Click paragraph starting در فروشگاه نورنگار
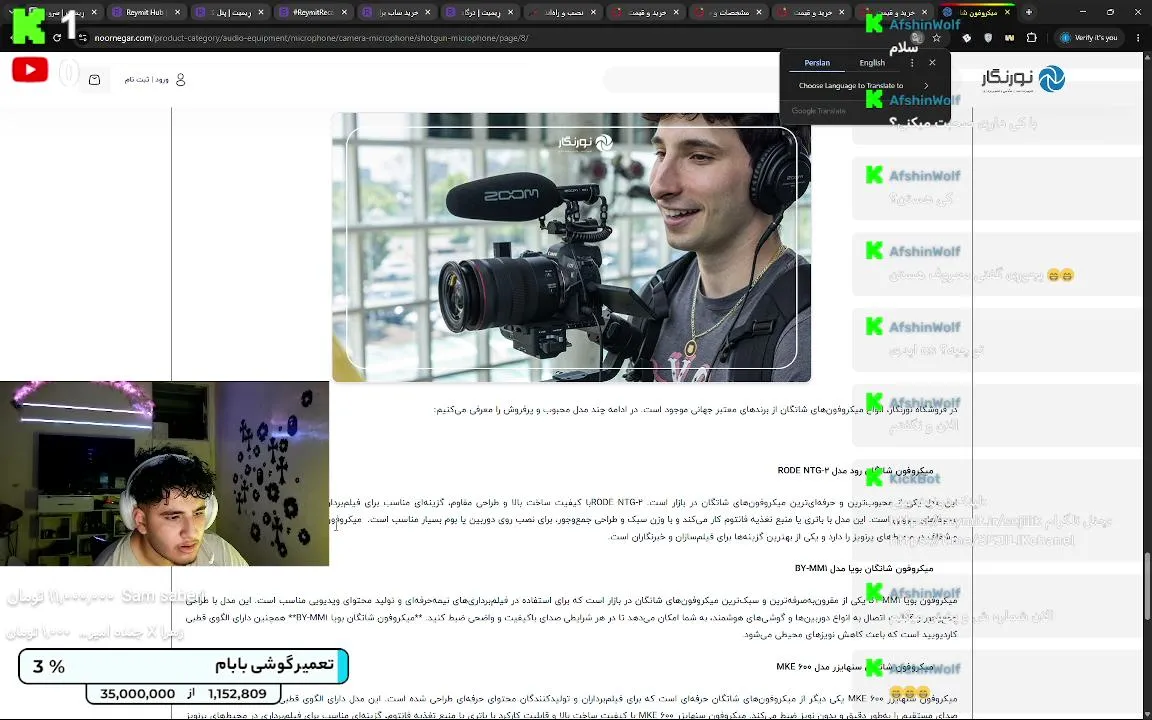 point(695,409)
